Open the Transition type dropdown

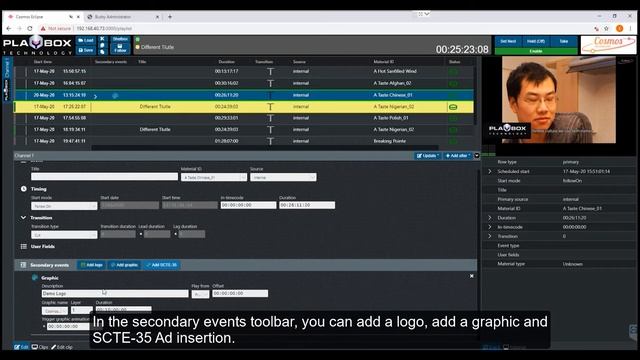pos(64,235)
